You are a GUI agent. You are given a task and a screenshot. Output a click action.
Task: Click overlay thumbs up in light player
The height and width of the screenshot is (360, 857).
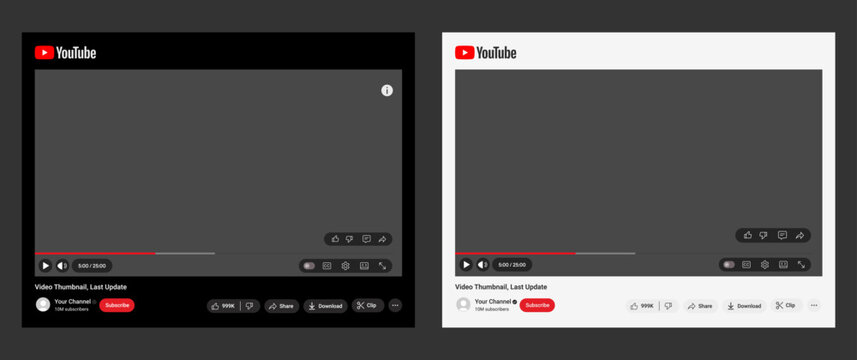point(748,235)
